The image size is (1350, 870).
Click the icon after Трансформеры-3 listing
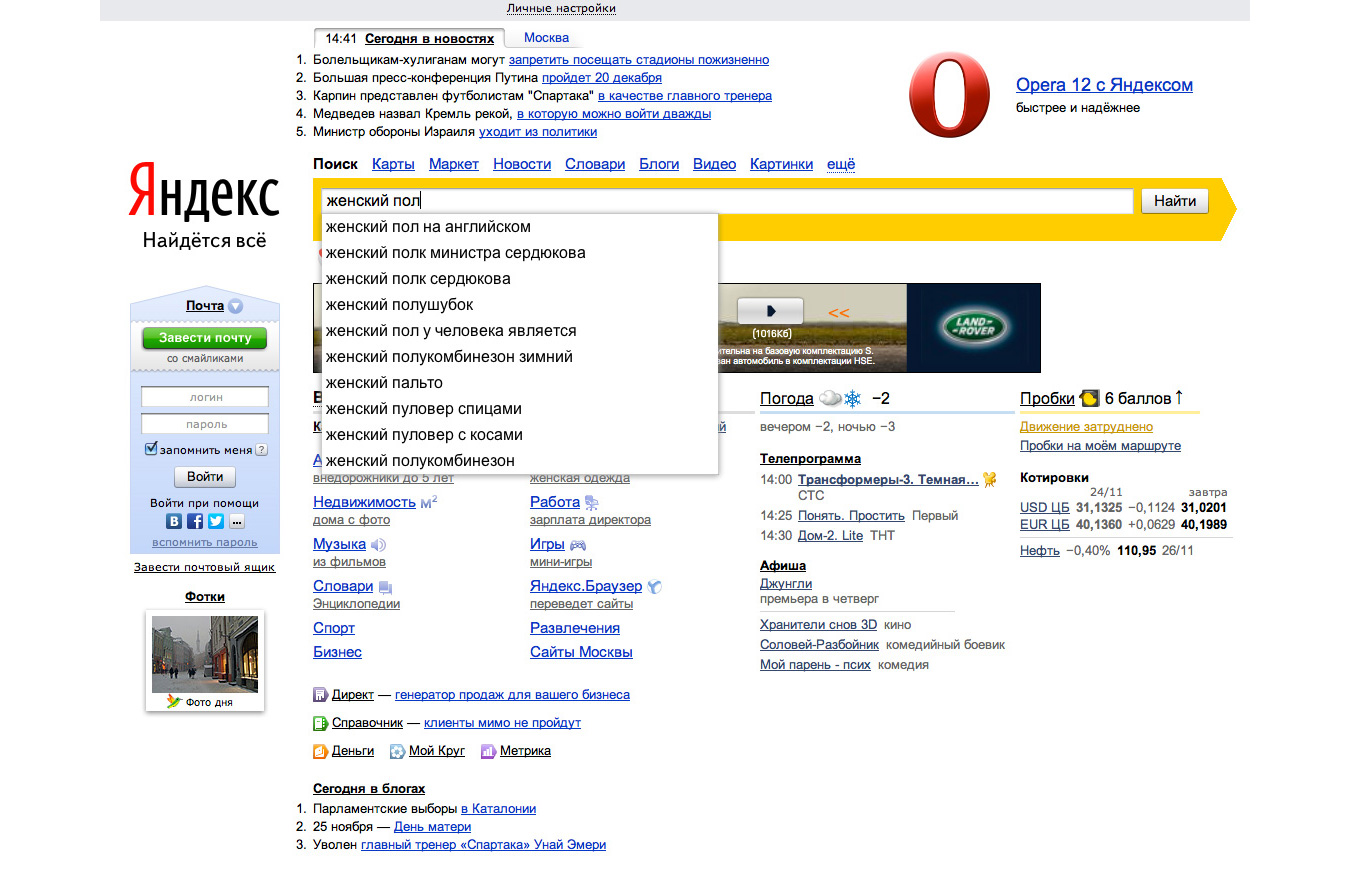pos(990,479)
